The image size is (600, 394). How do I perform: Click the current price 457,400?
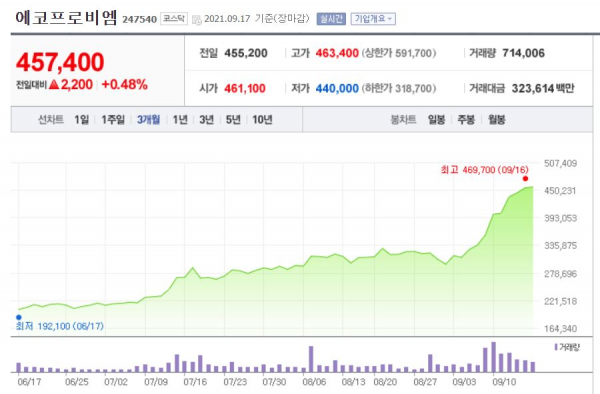(x=60, y=62)
